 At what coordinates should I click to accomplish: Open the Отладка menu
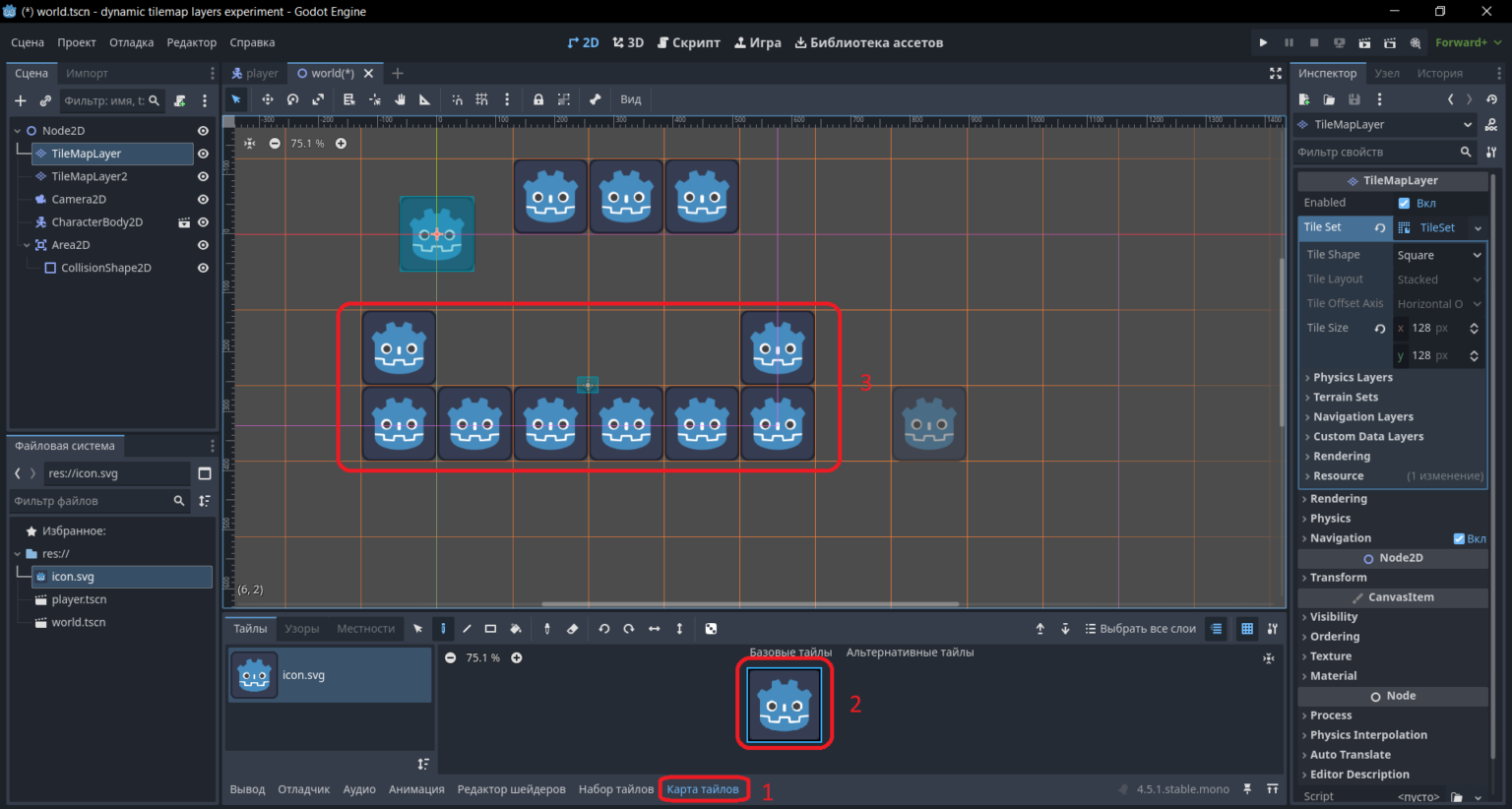[131, 42]
